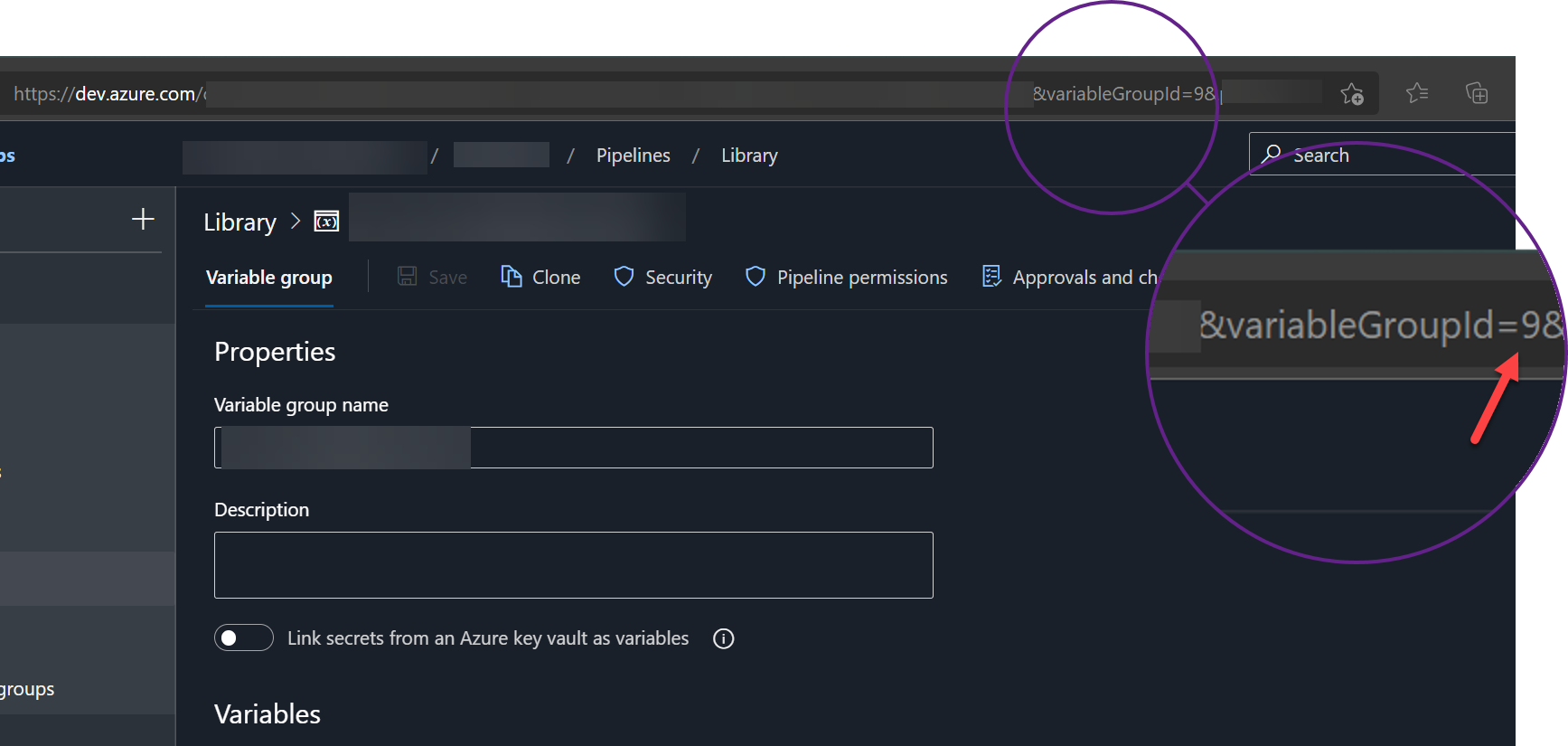1568x746 pixels.
Task: Open Security settings for variable group
Action: 662,277
